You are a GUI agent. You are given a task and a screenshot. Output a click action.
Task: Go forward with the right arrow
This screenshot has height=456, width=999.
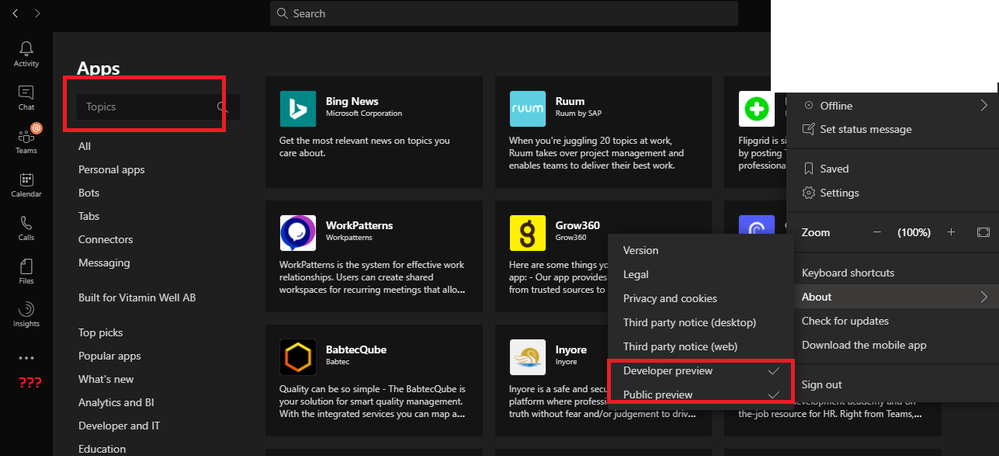(x=38, y=13)
